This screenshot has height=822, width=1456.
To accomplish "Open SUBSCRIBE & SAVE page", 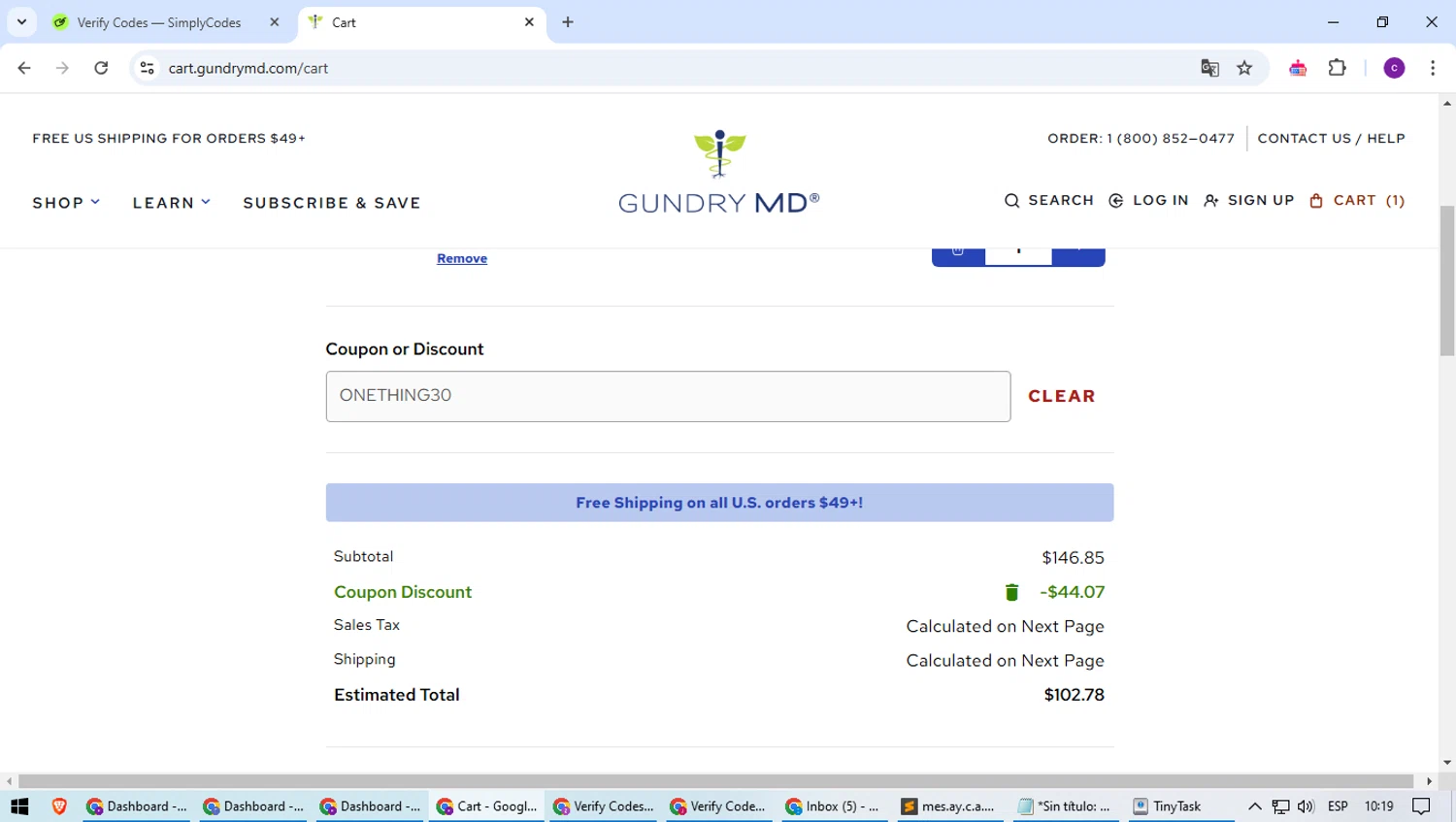I will tap(332, 203).
